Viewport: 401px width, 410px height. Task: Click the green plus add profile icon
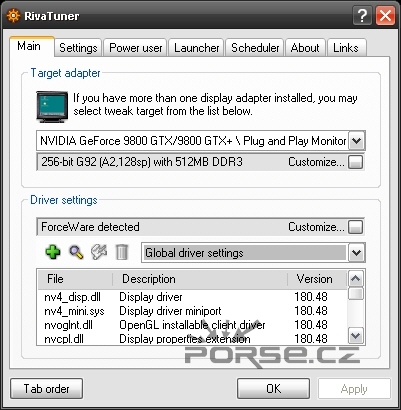click(53, 252)
